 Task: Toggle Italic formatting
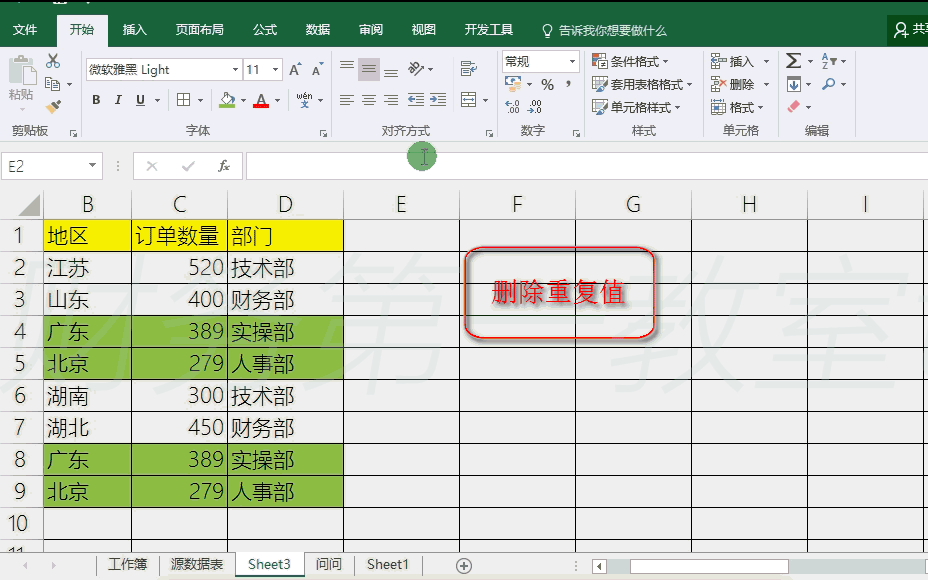tap(118, 100)
